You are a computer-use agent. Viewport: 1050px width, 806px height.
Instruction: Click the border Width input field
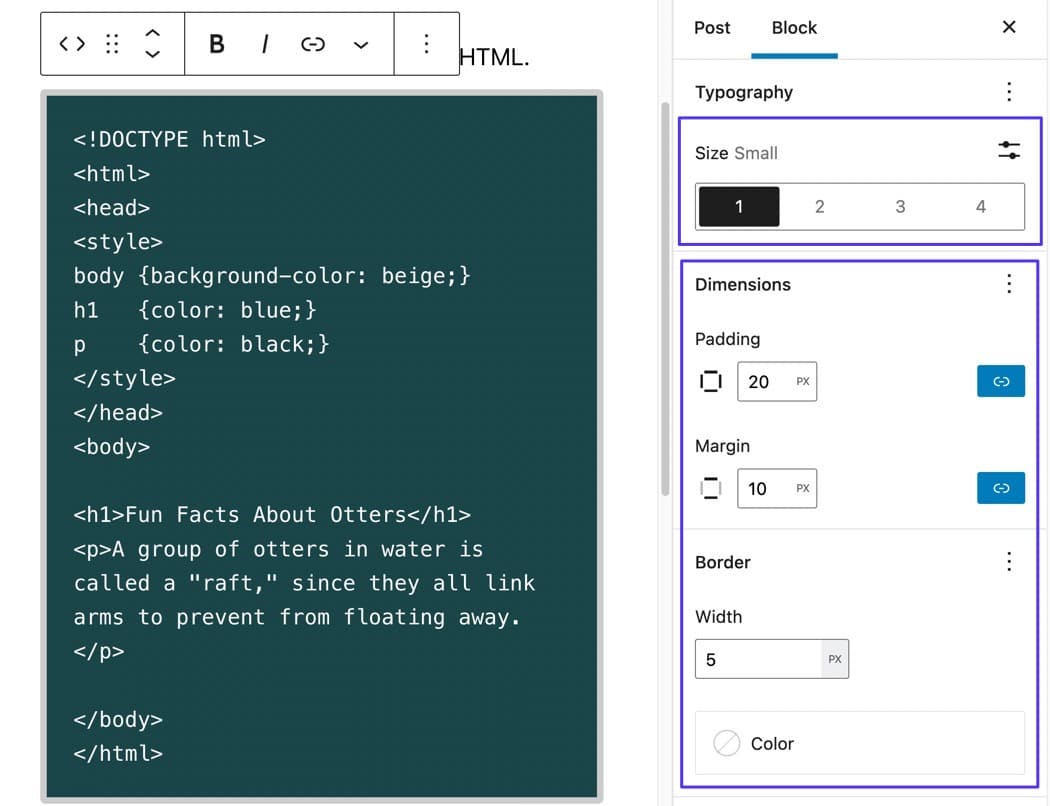759,659
